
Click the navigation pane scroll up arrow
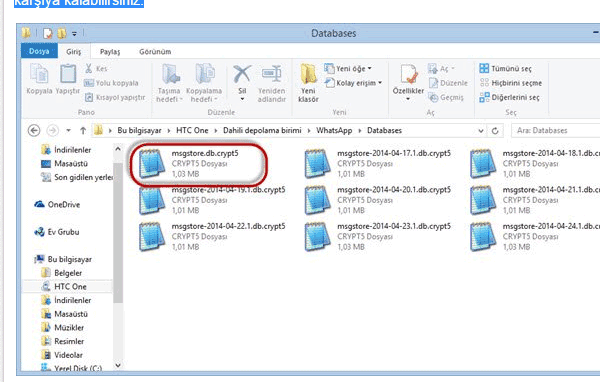click(x=118, y=149)
